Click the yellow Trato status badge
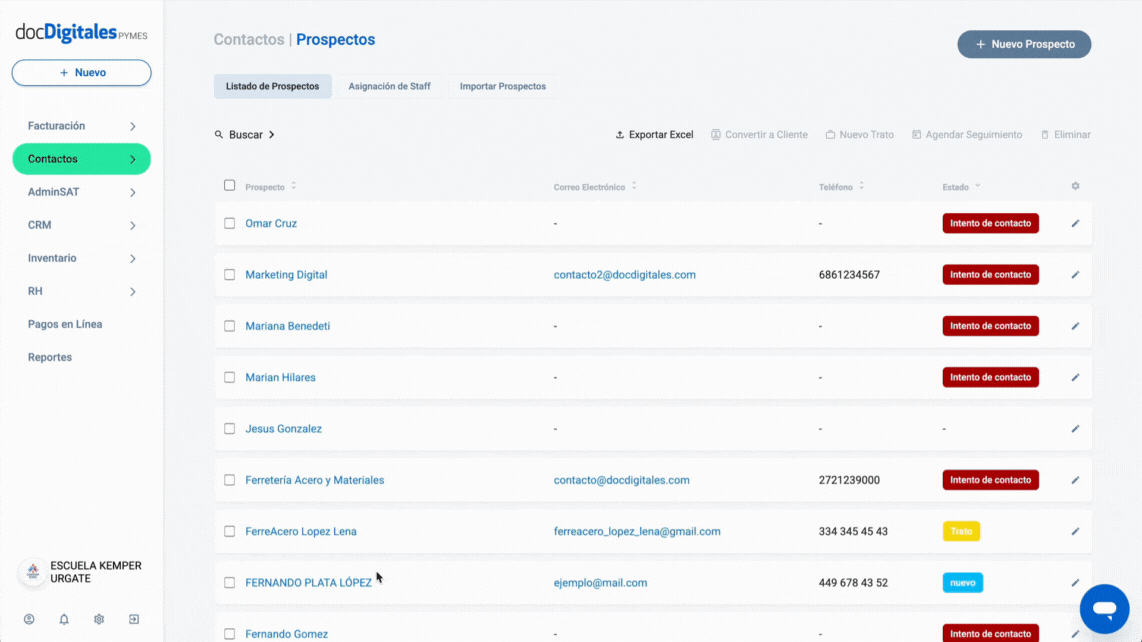Viewport: 1142px width, 642px height. [961, 531]
